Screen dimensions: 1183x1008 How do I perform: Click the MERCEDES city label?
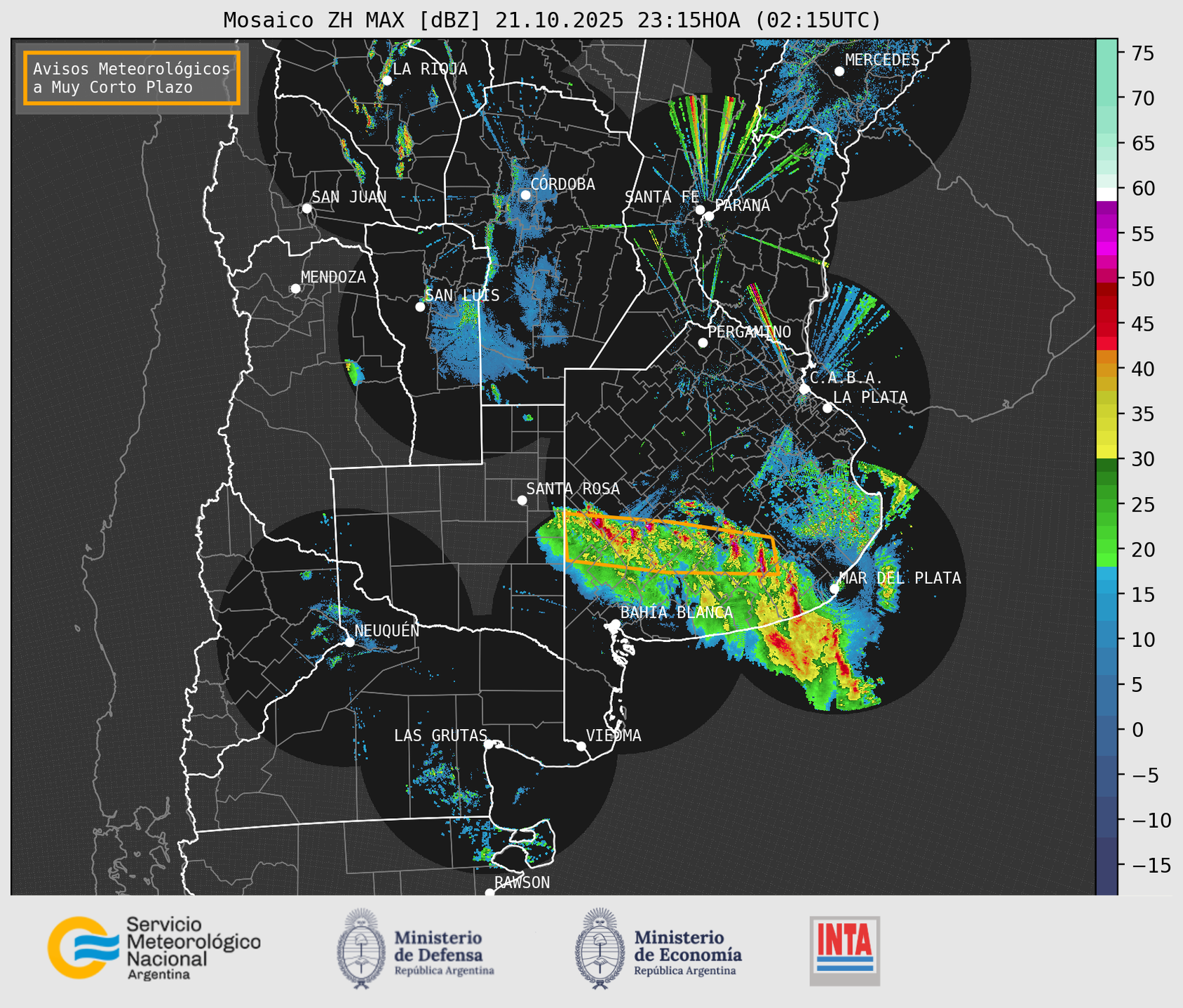882,60
